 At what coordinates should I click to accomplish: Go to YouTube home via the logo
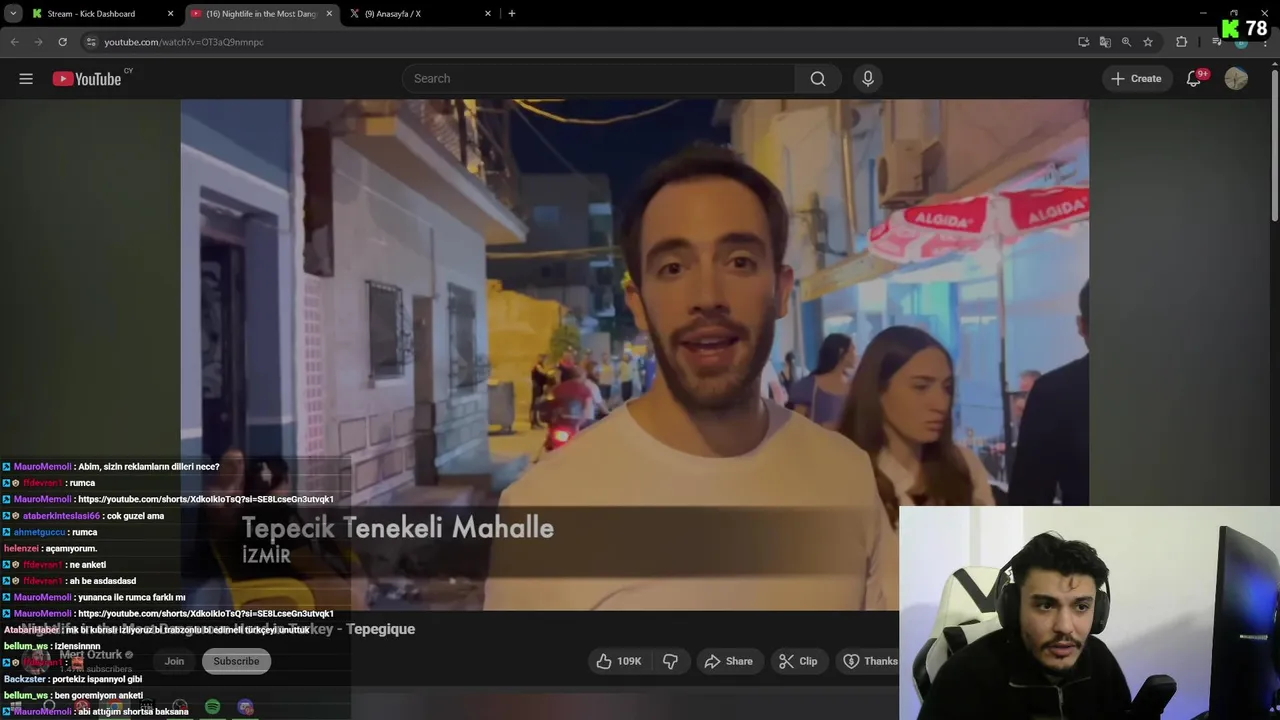click(x=87, y=79)
